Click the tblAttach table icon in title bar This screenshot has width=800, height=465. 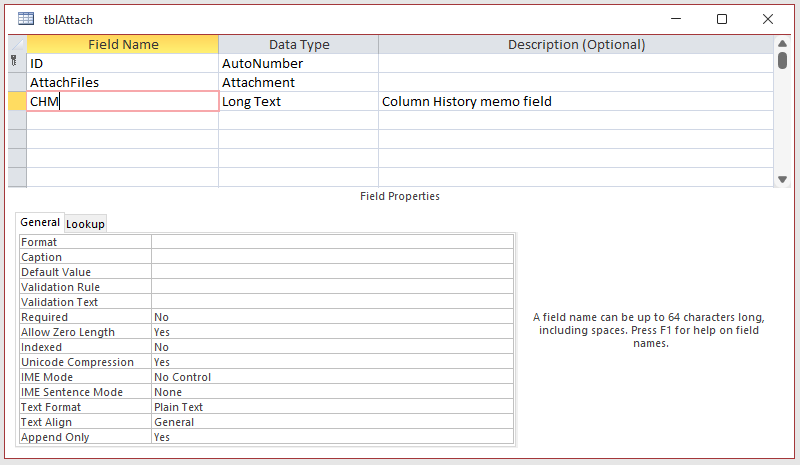[26, 19]
